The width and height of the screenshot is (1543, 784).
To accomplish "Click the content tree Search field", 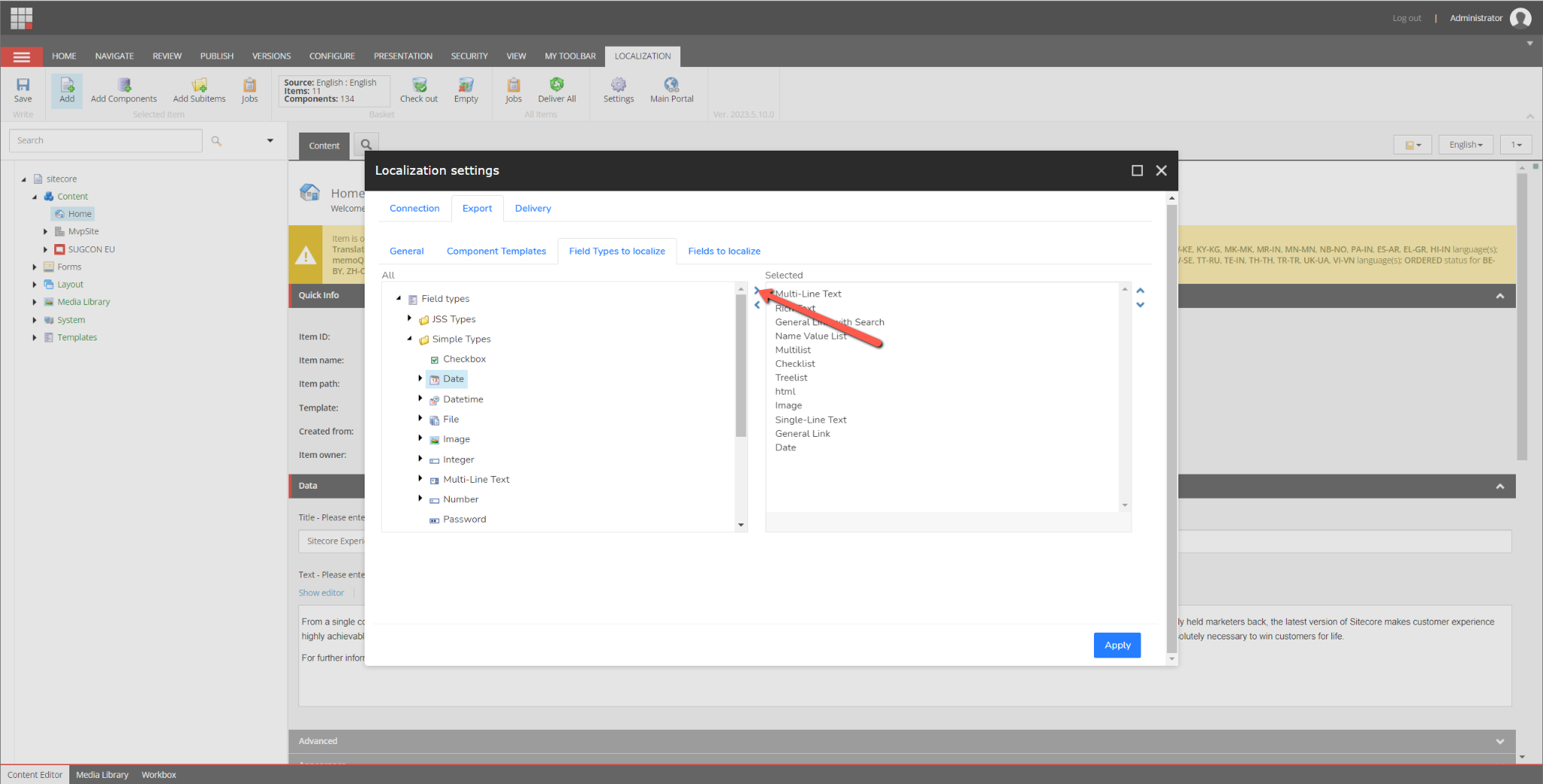I will [x=105, y=141].
